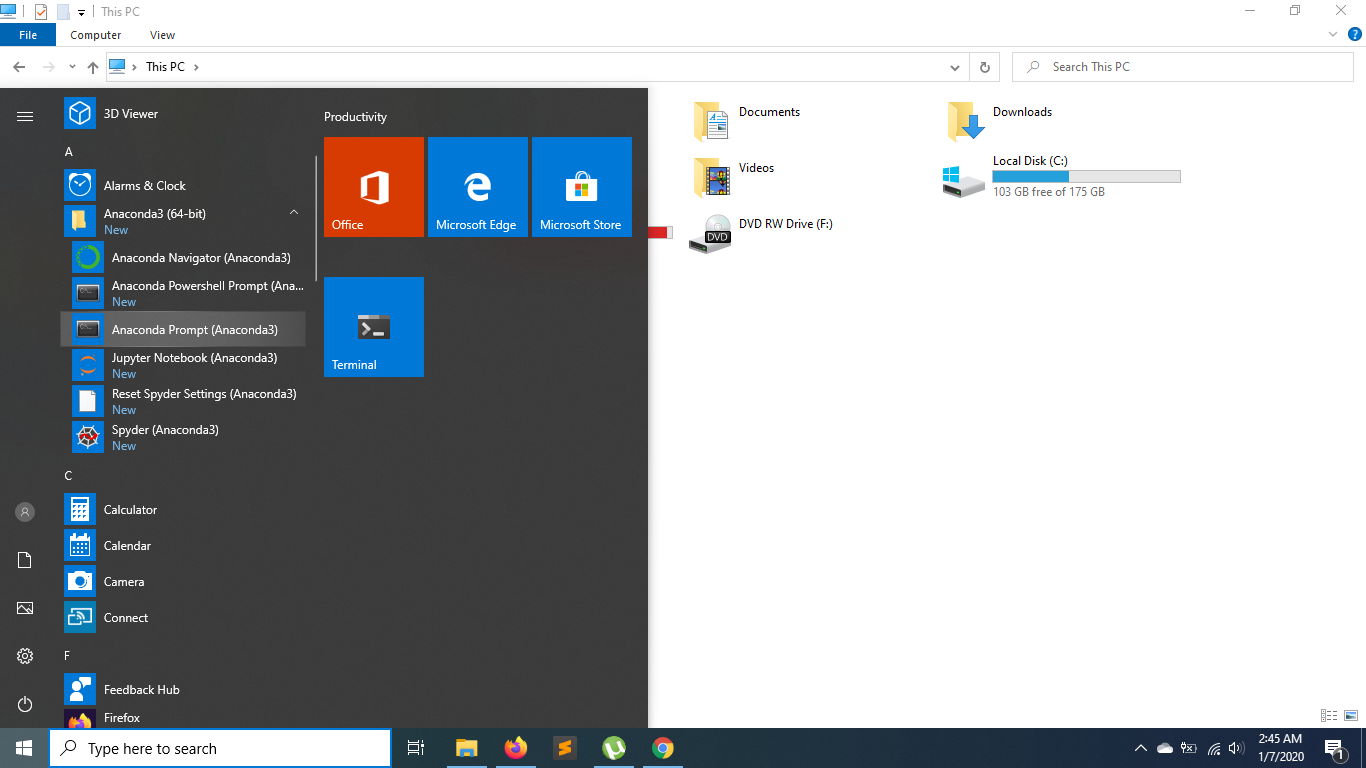Switch to details view layout

[1329, 715]
